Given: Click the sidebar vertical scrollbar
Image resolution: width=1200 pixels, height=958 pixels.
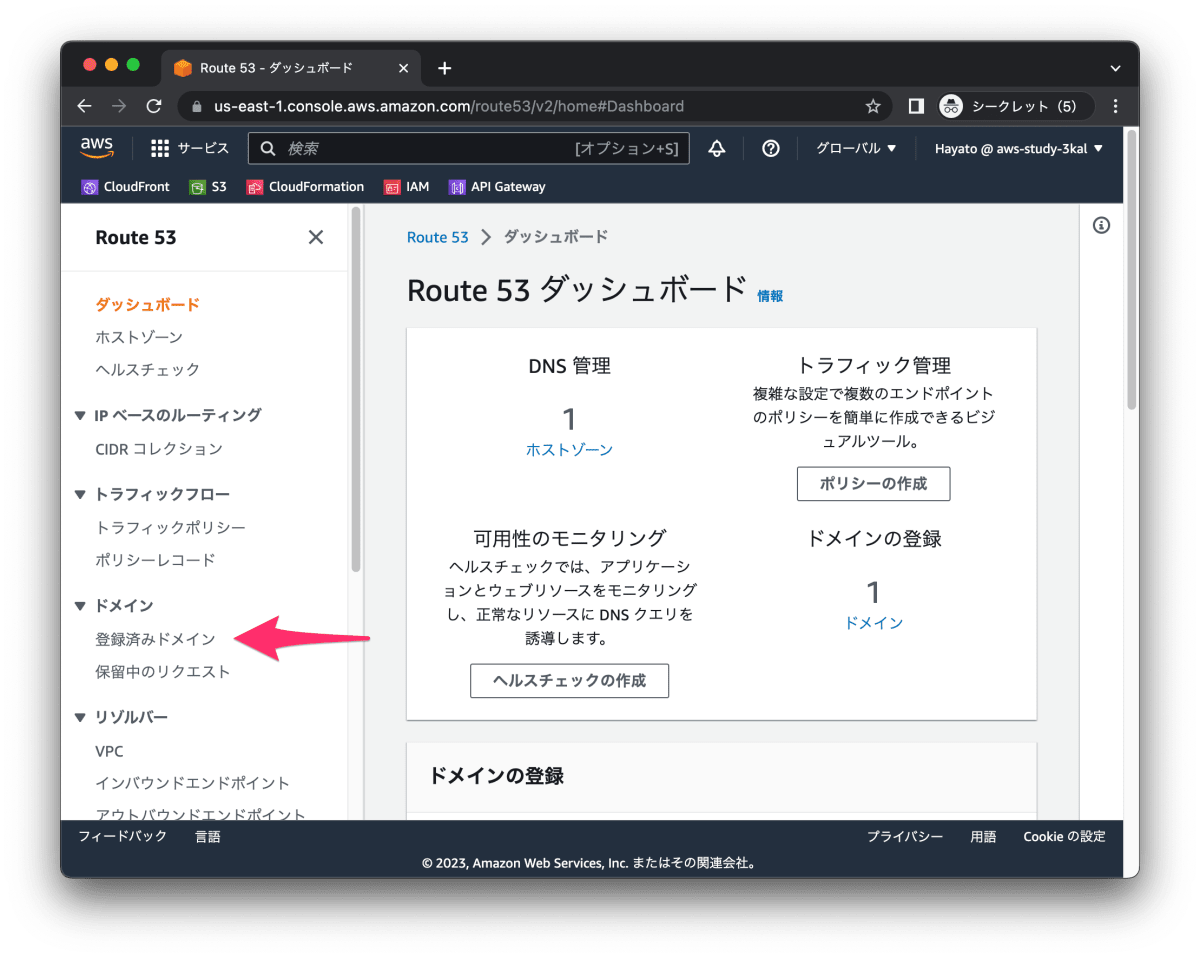Looking at the screenshot, I should pos(355,390).
